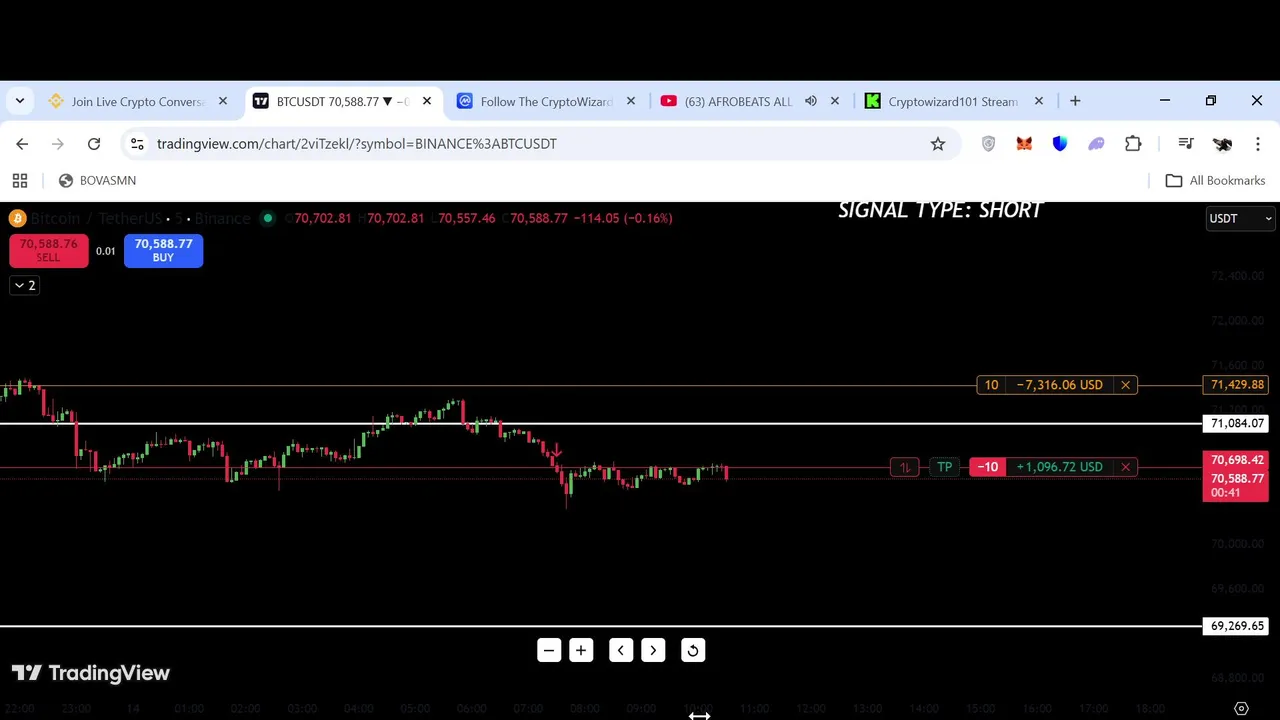1280x720 pixels.
Task: Close the Cryptowizard101 Stream tab
Action: [1039, 101]
